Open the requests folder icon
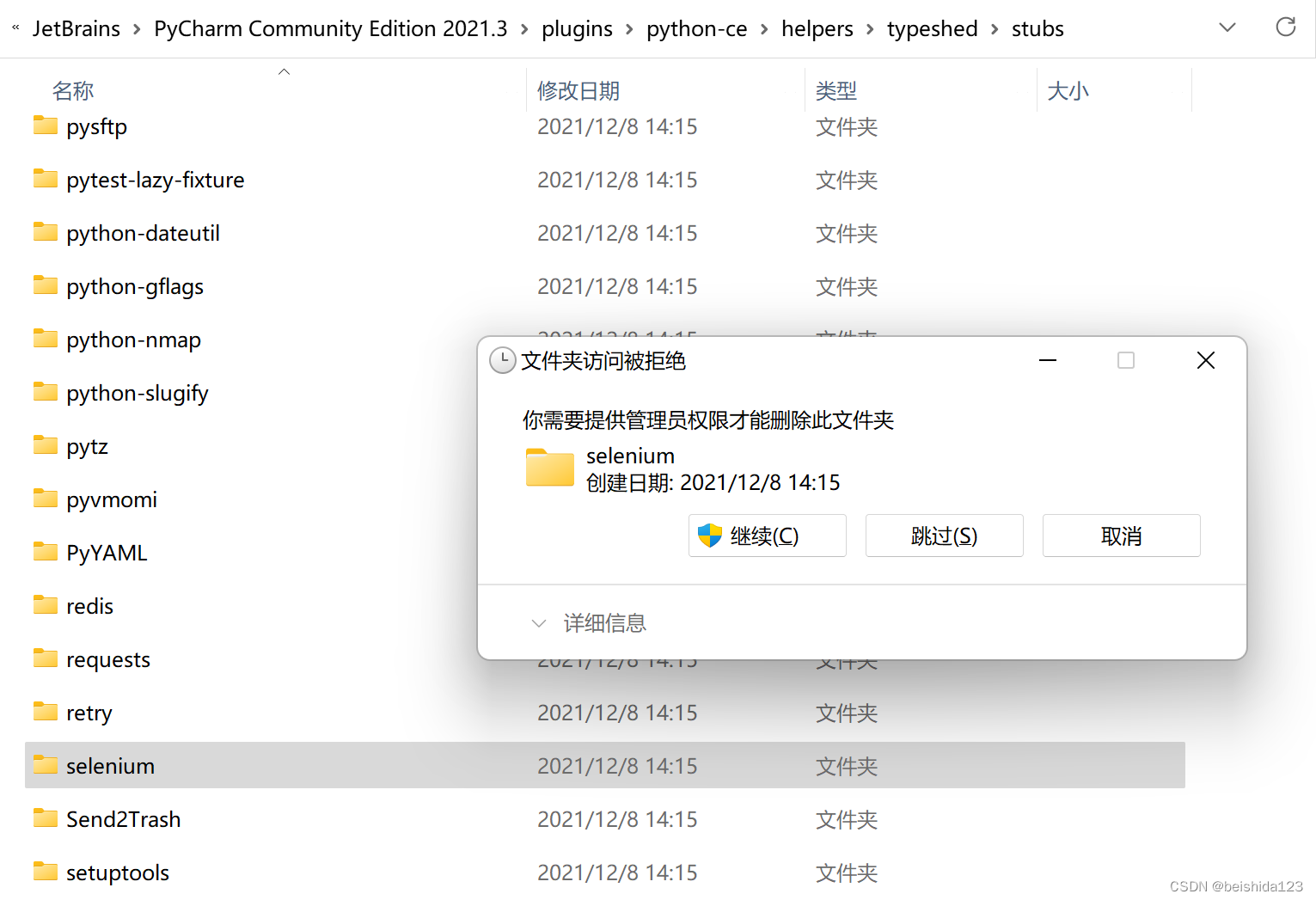The image size is (1316, 900). (45, 658)
